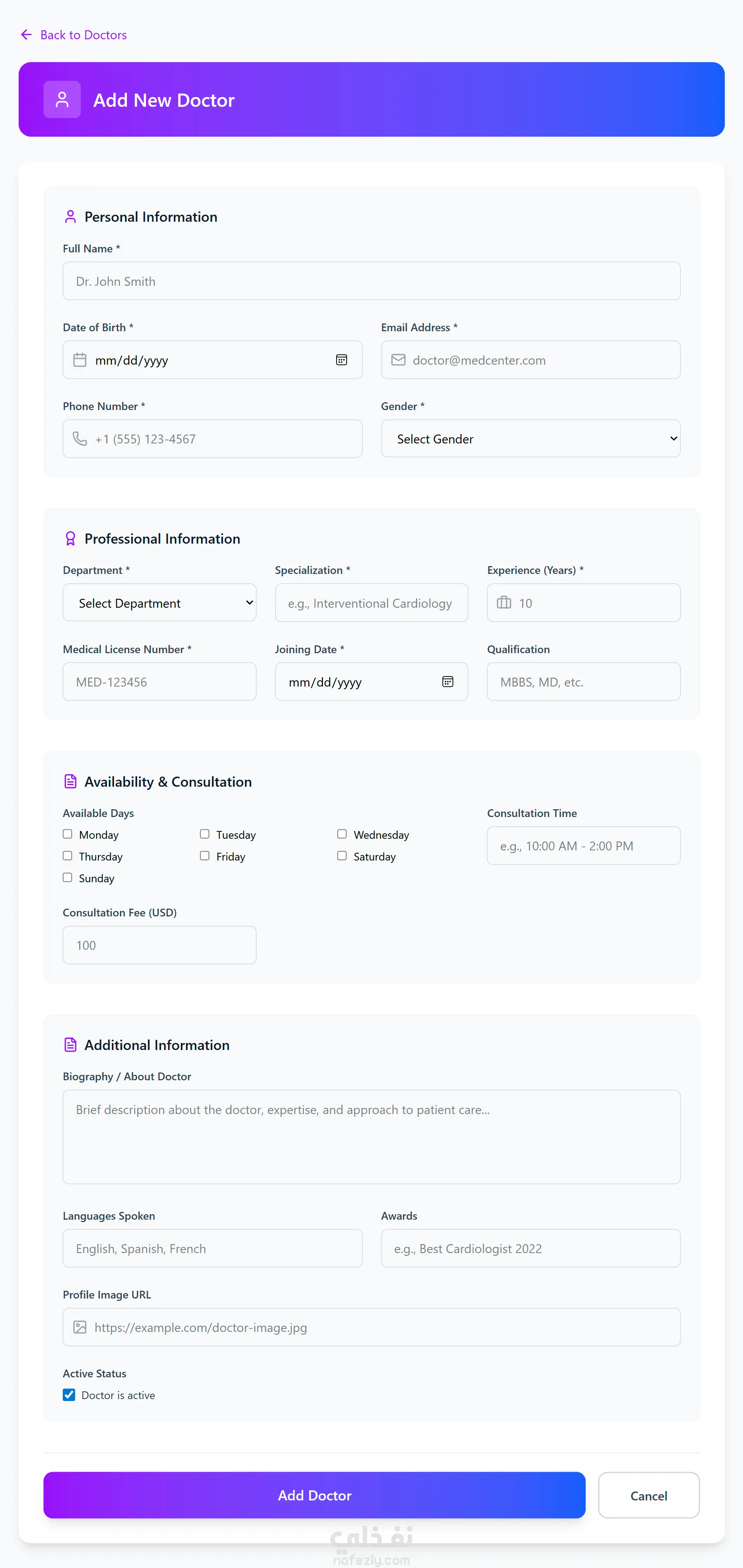Focus the Full Name input field
This screenshot has width=743, height=1568.
(x=371, y=281)
